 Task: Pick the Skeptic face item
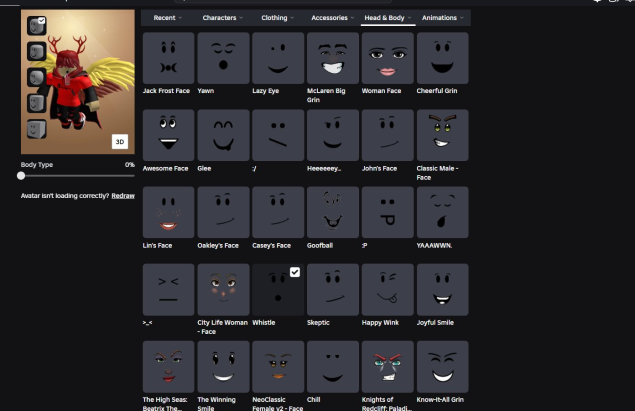pos(332,289)
